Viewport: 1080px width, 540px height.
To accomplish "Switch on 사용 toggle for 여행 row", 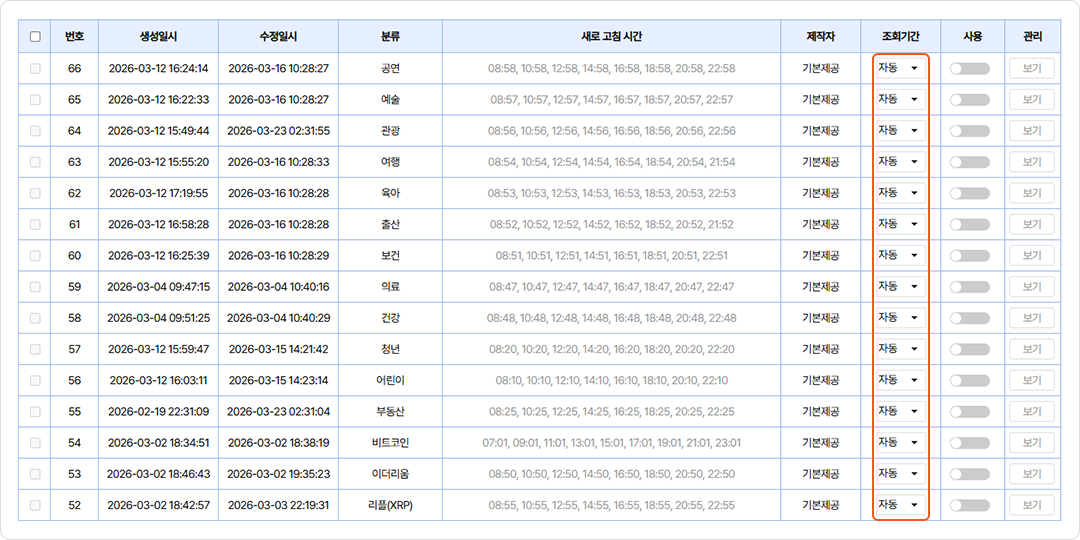I will click(x=969, y=162).
